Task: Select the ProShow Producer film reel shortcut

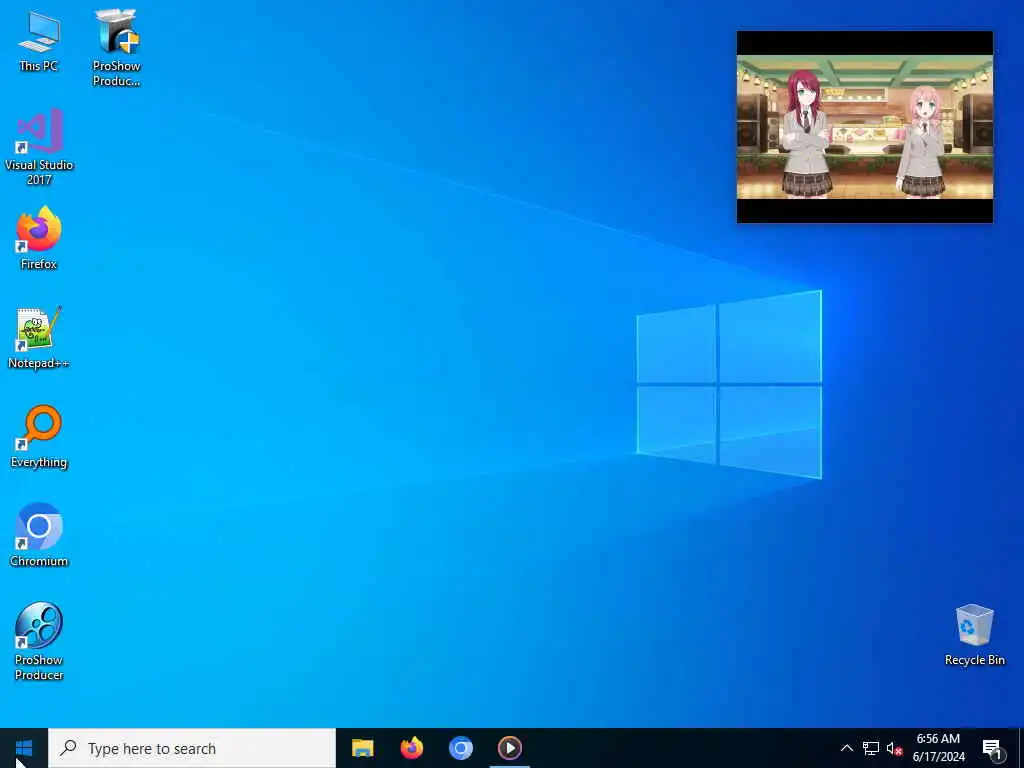Action: click(39, 641)
